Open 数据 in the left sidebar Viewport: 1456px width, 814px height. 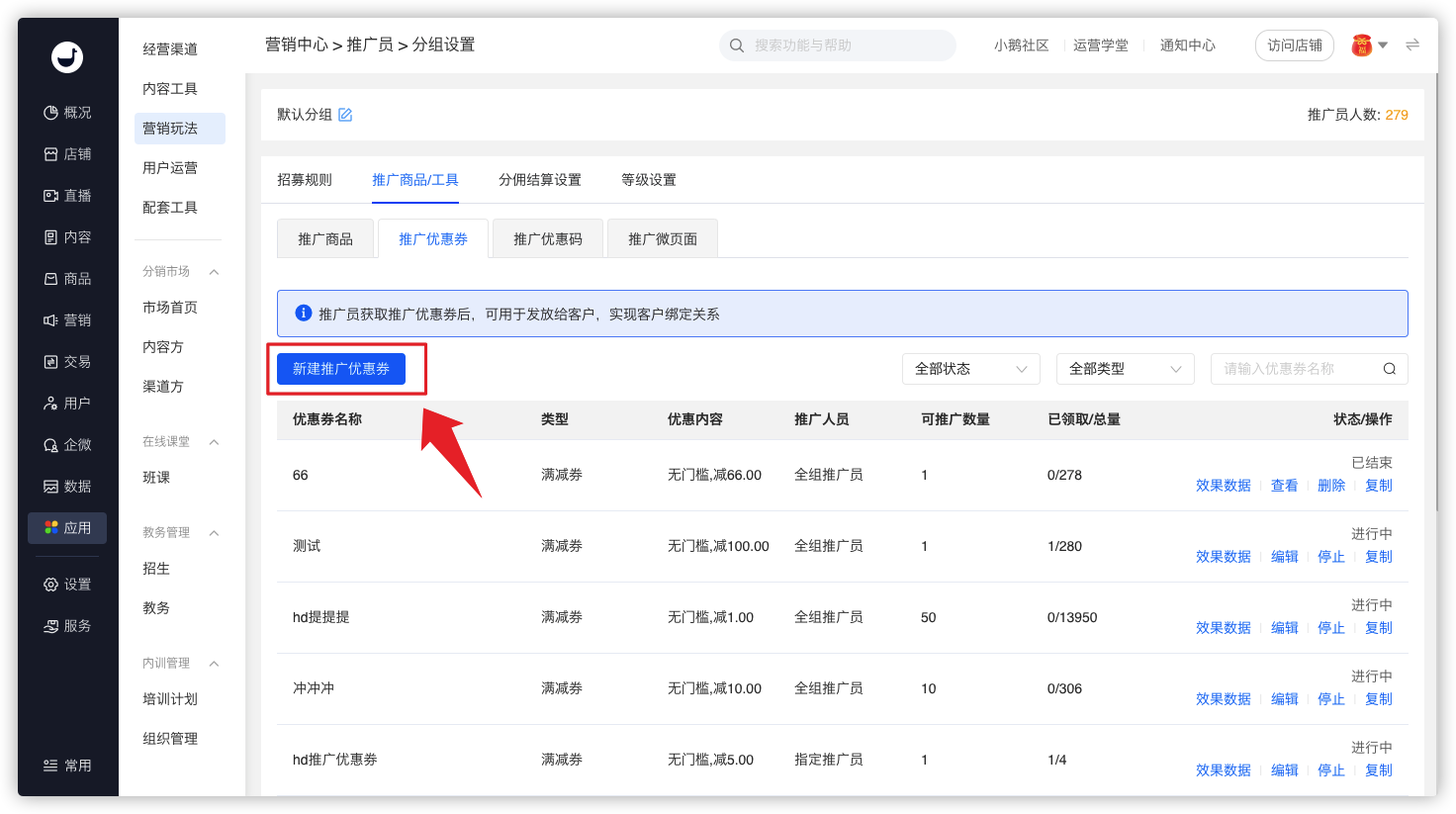tap(67, 487)
